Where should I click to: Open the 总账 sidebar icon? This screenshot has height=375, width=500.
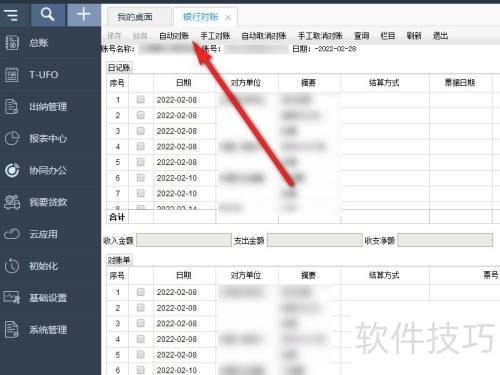coord(12,43)
